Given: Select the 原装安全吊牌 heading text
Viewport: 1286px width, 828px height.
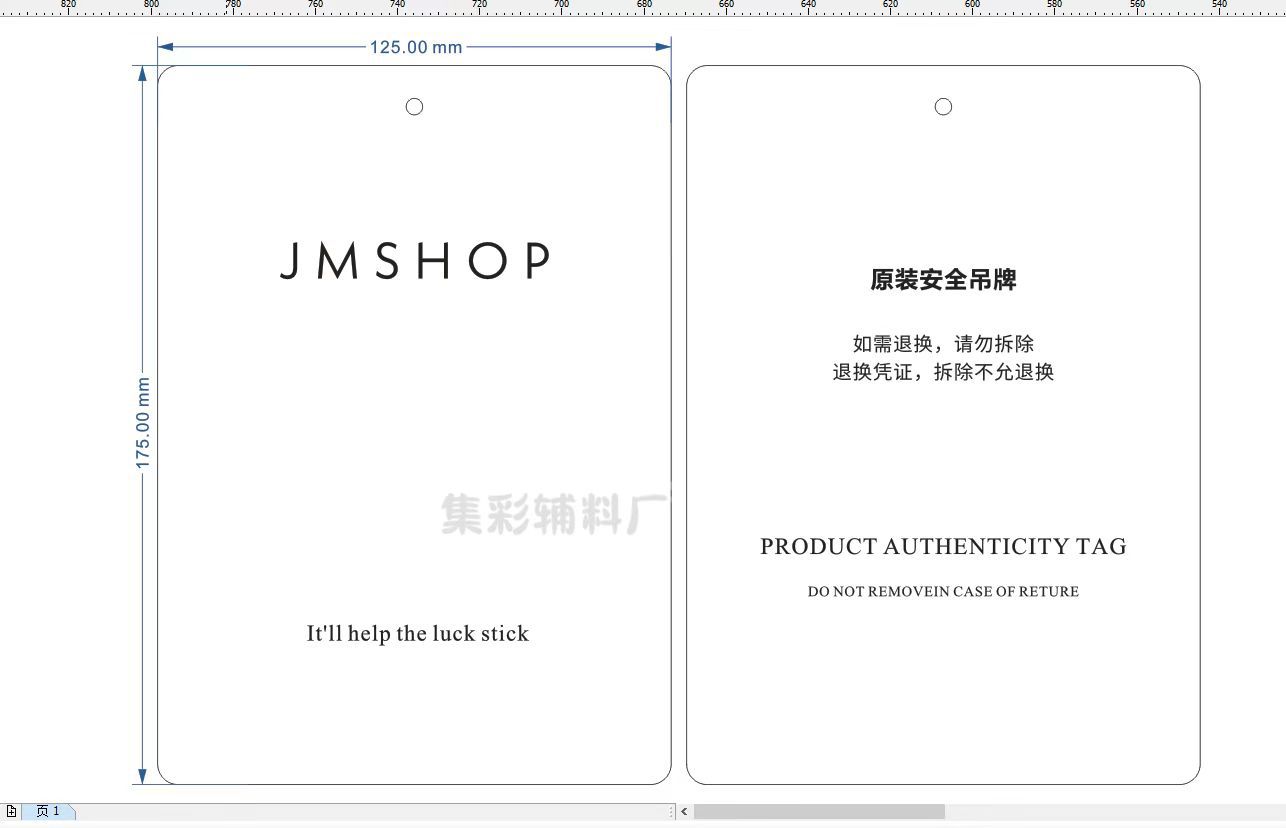Looking at the screenshot, I should coord(943,280).
